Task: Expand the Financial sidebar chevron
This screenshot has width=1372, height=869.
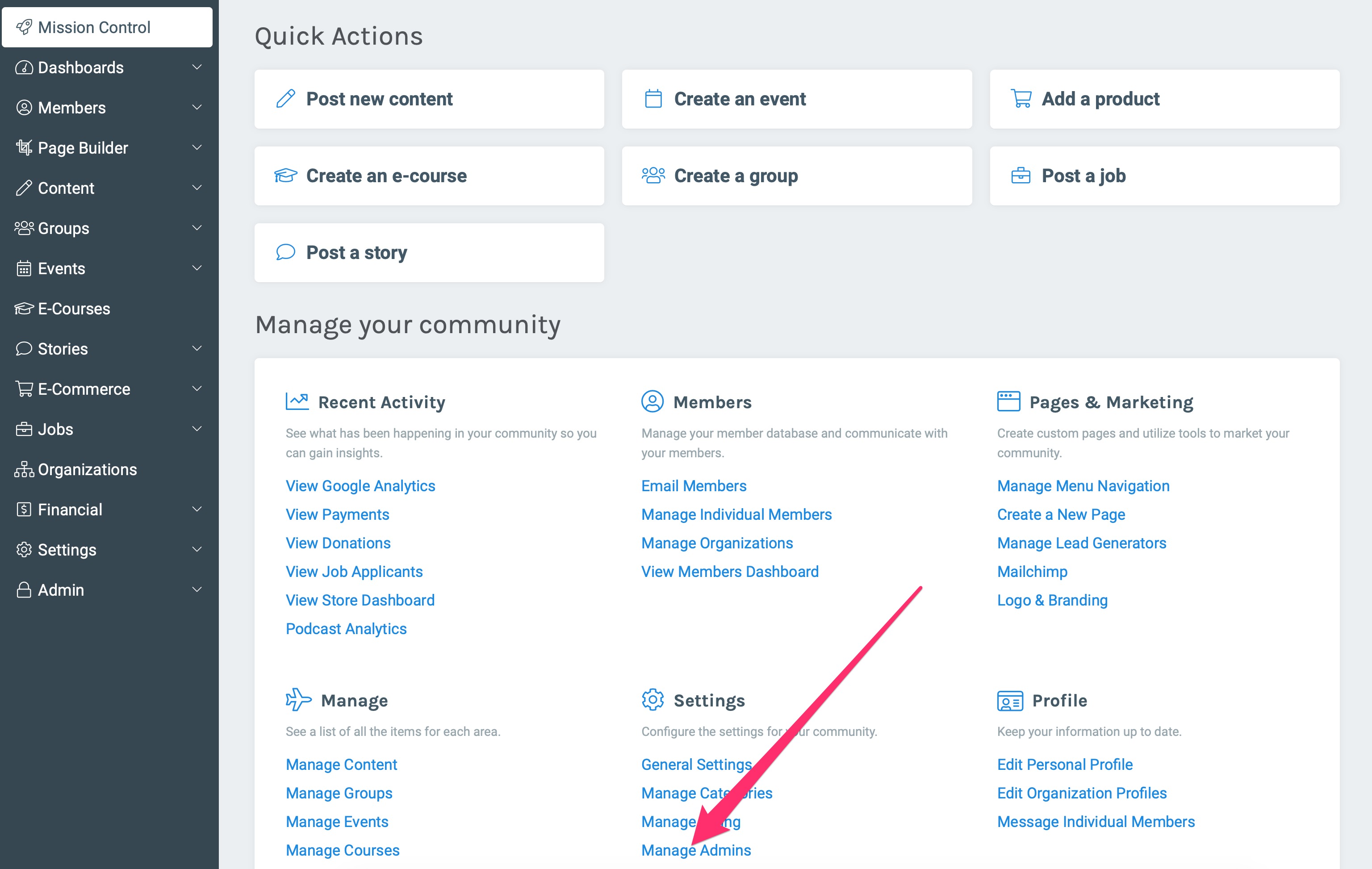Action: 197,509
